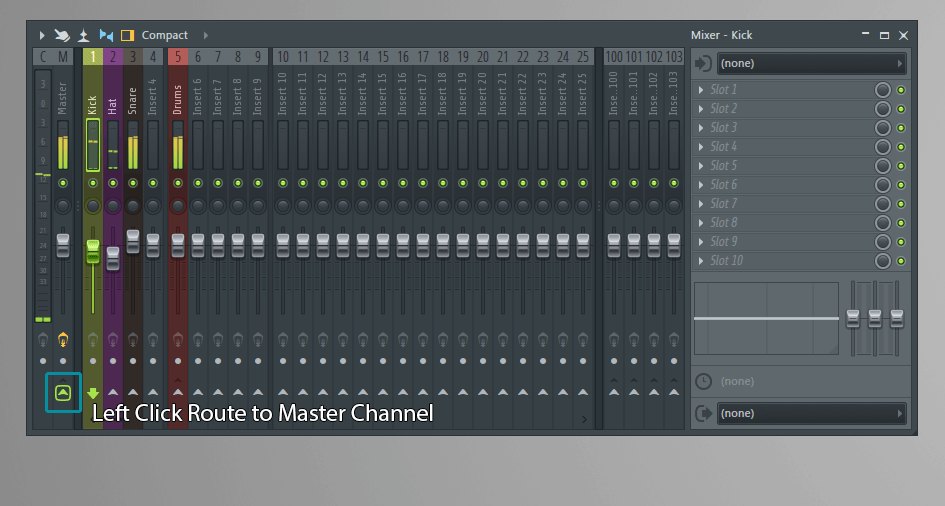This screenshot has width=945, height=506.
Task: Click the send arrow on Drums track
Action: 178,392
